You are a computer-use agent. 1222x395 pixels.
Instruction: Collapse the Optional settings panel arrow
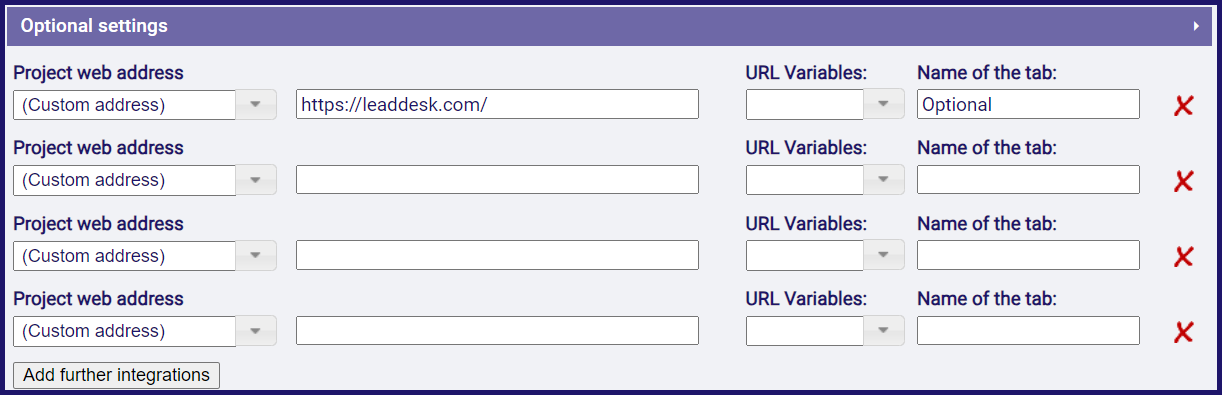[x=1196, y=27]
